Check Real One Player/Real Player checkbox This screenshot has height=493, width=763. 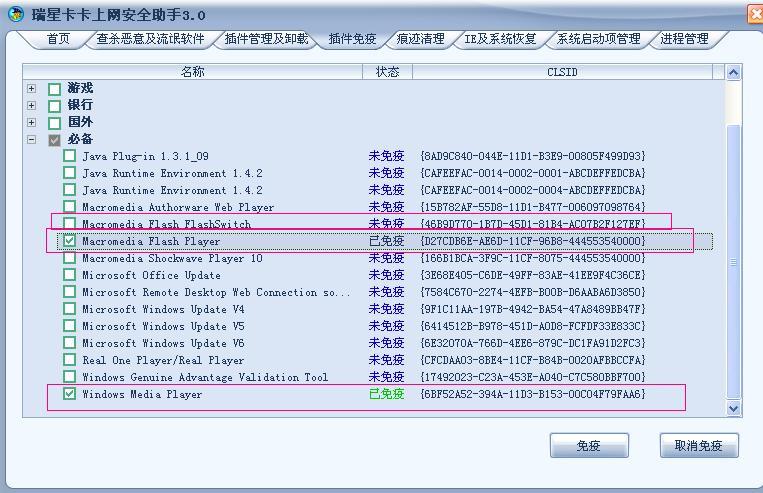(70, 360)
